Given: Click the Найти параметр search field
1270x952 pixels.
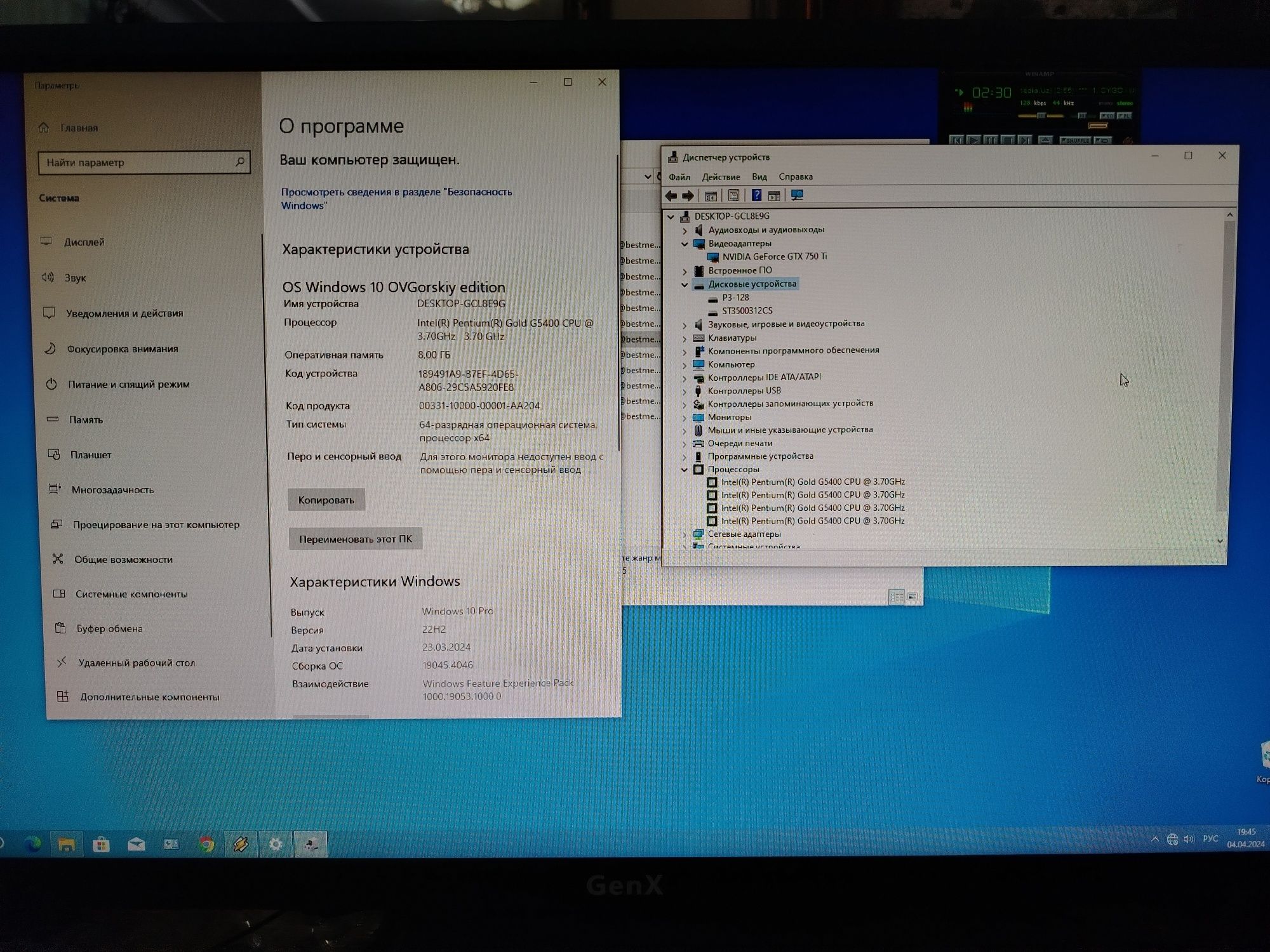Looking at the screenshot, I should 144,162.
